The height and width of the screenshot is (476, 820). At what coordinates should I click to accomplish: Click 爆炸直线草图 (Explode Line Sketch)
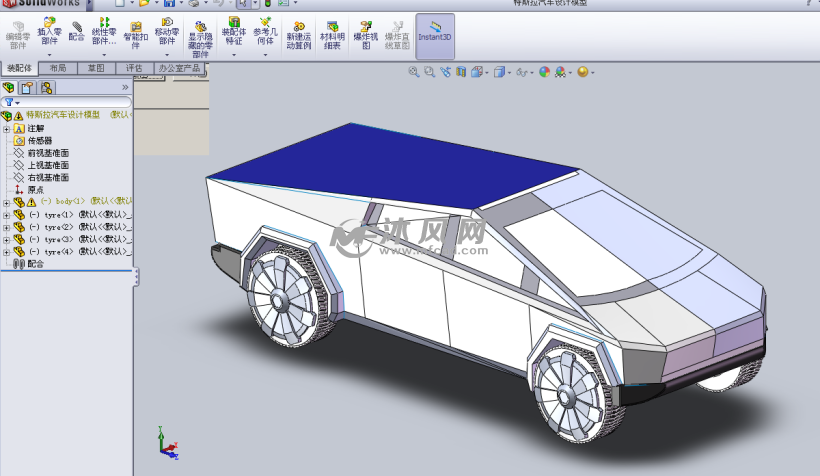pos(397,36)
